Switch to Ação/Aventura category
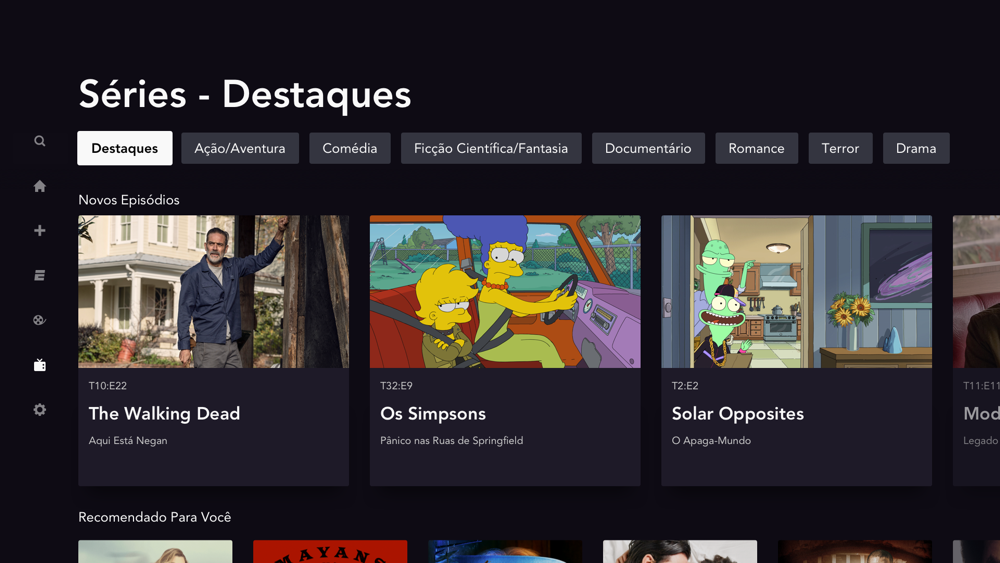The image size is (1000, 563). tap(240, 148)
